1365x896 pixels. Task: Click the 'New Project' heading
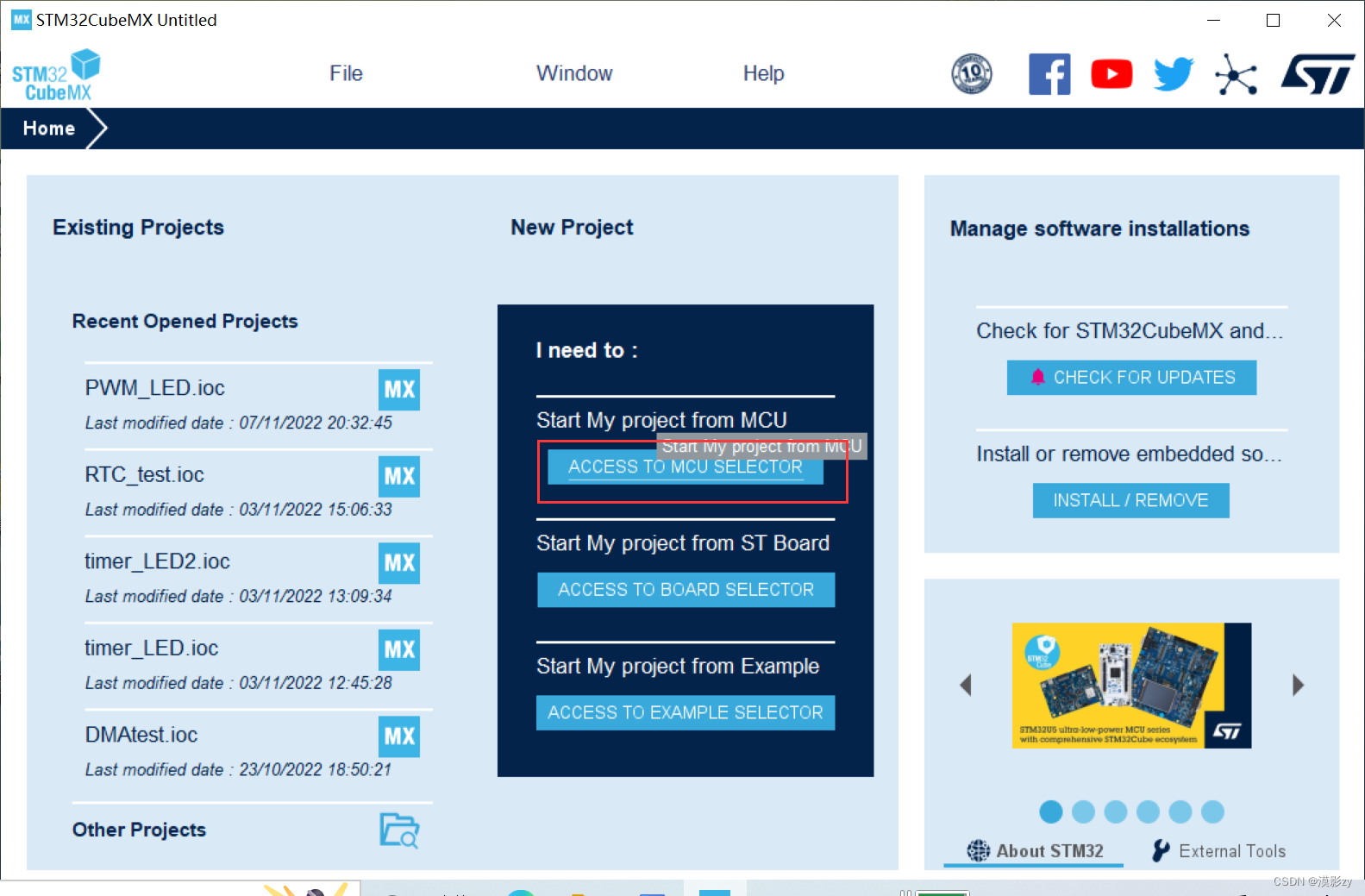573,228
